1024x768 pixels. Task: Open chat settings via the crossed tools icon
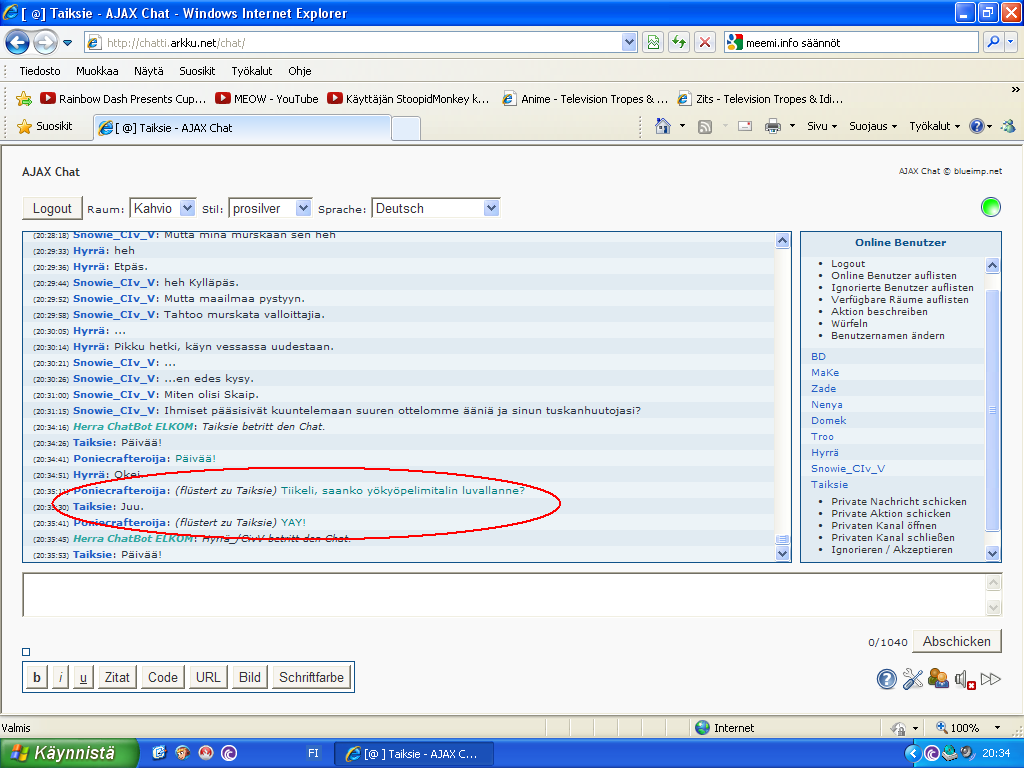pos(912,679)
